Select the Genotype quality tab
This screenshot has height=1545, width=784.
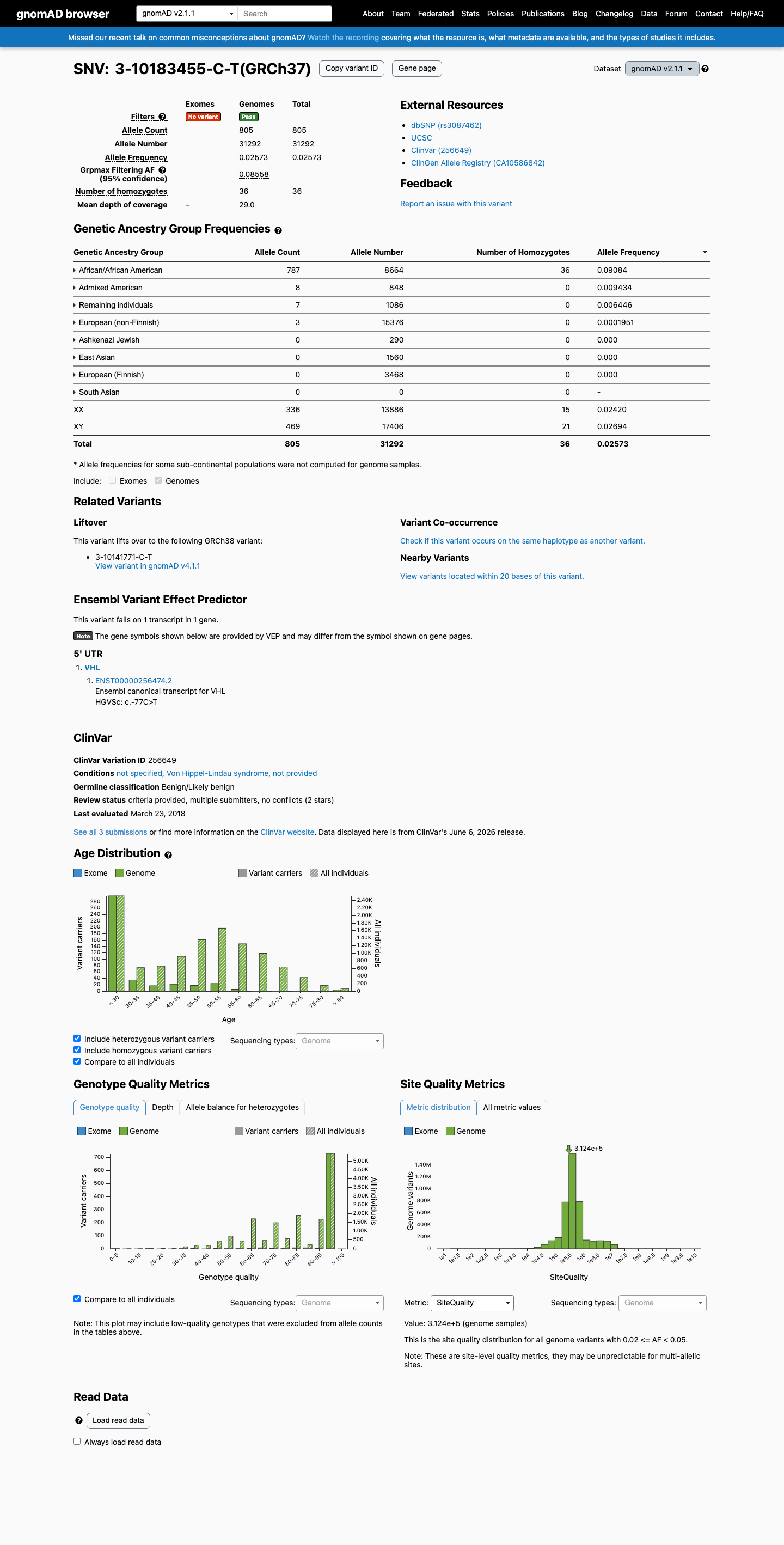pyautogui.click(x=109, y=1107)
